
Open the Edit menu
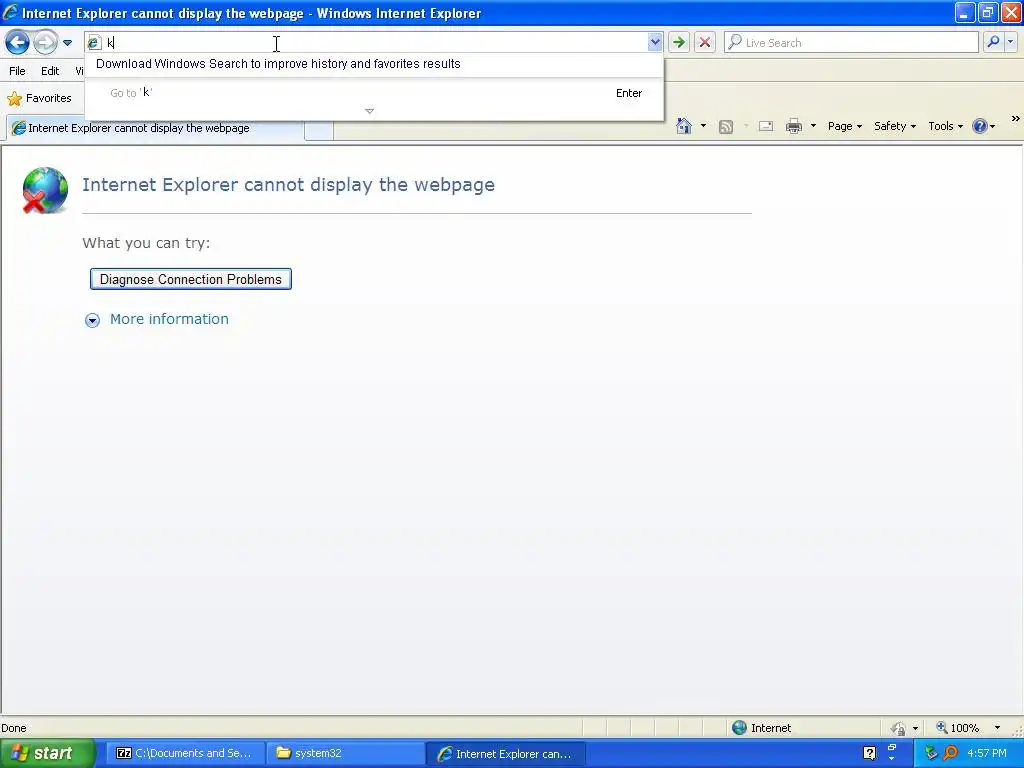click(50, 71)
